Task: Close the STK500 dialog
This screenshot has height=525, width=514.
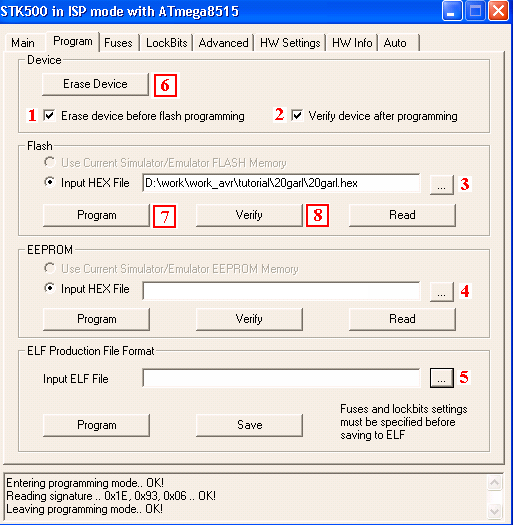Action: click(498, 11)
